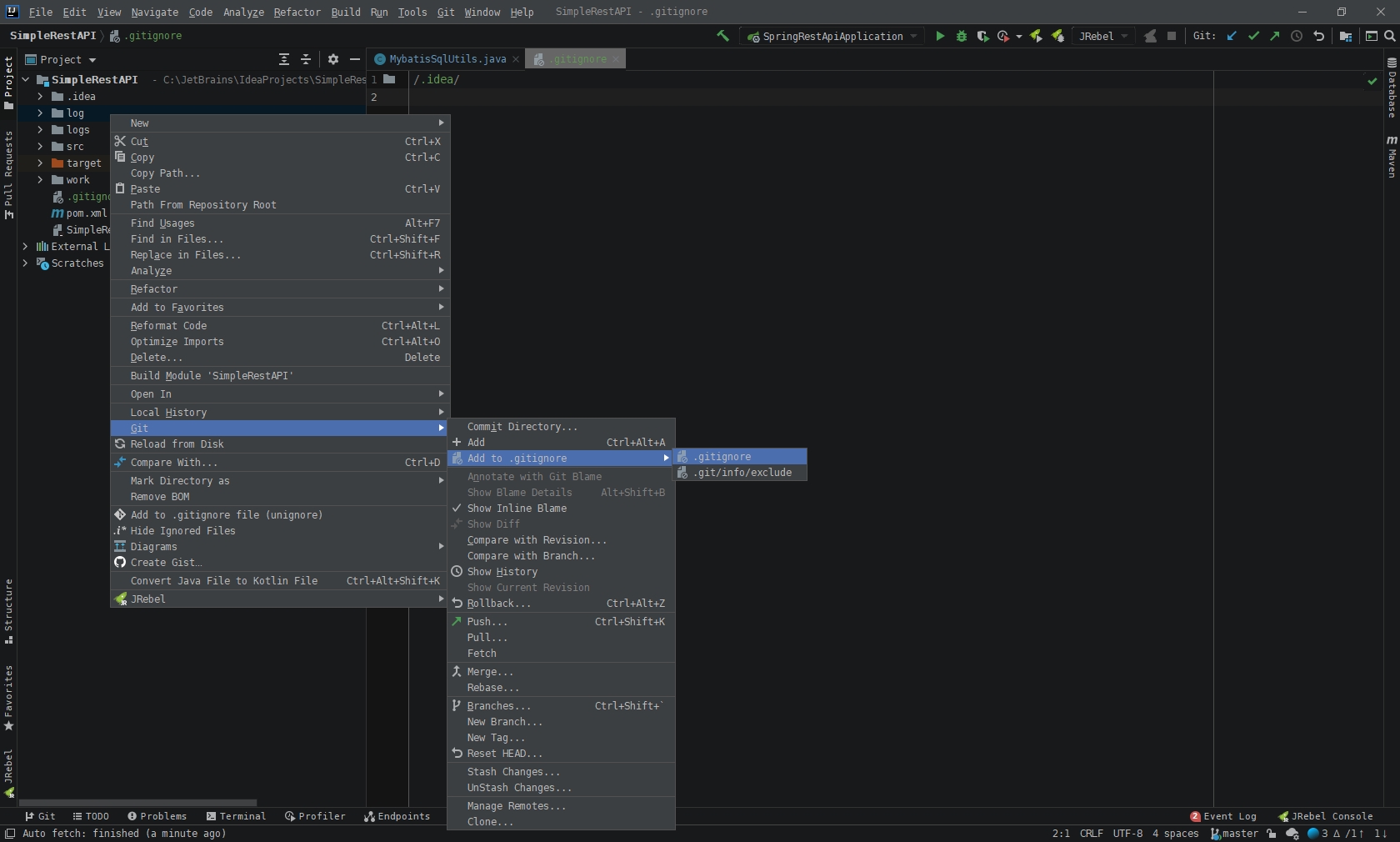Screen dimensions: 1400x842
Task: Click the Git Update Project arrow
Action: (x=1232, y=36)
